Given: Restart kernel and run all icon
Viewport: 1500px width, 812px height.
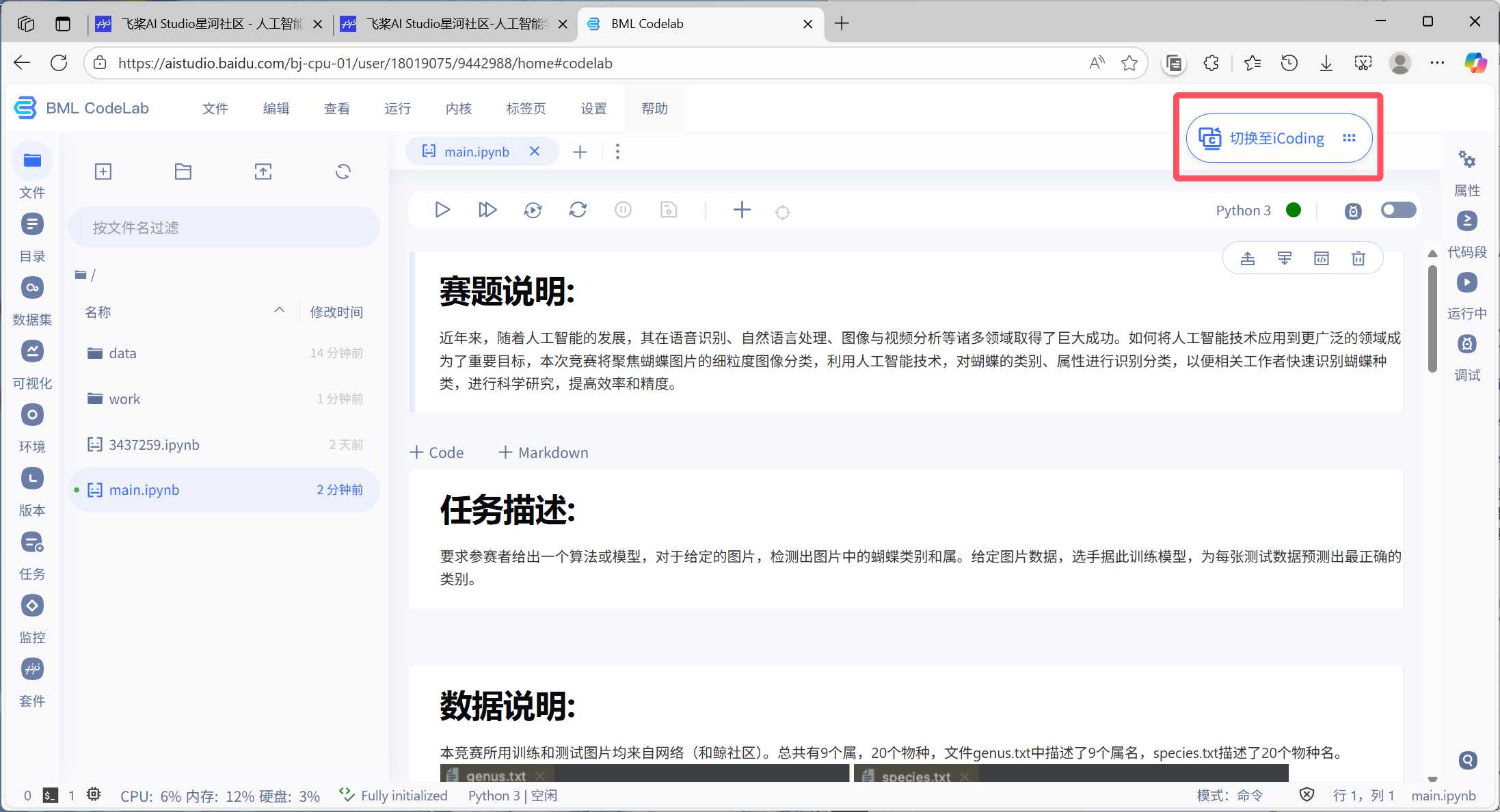Looking at the screenshot, I should click(533, 210).
